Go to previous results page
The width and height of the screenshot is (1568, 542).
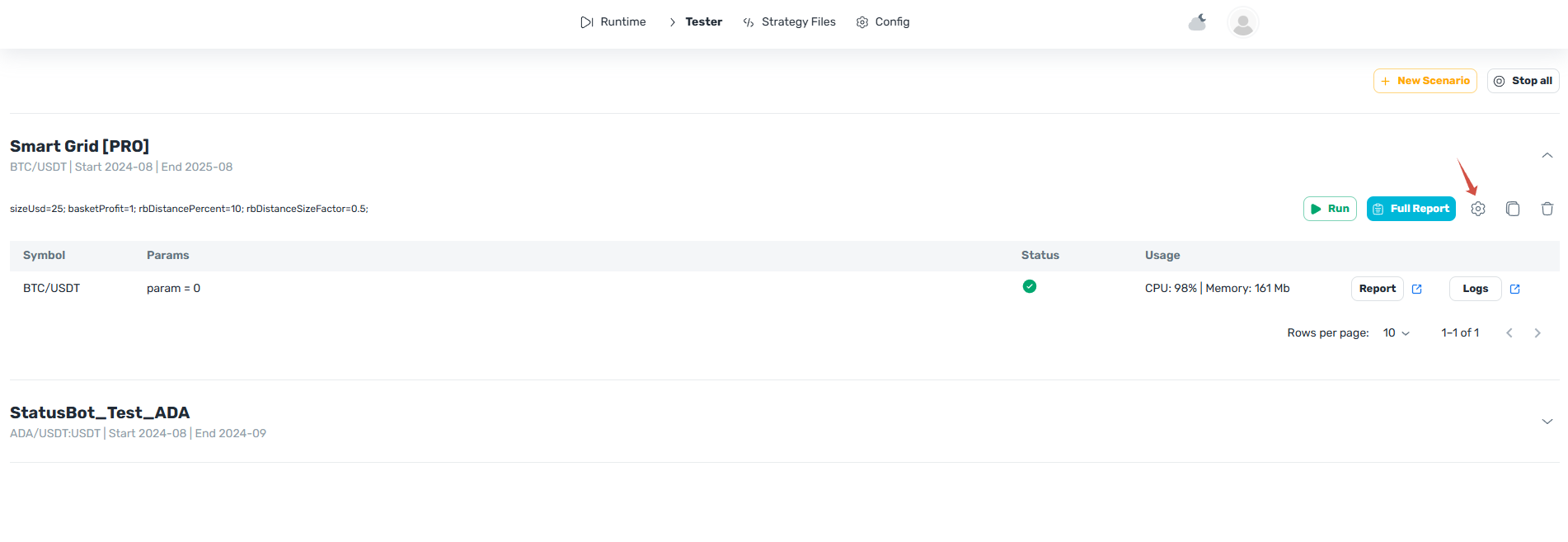pos(1509,333)
